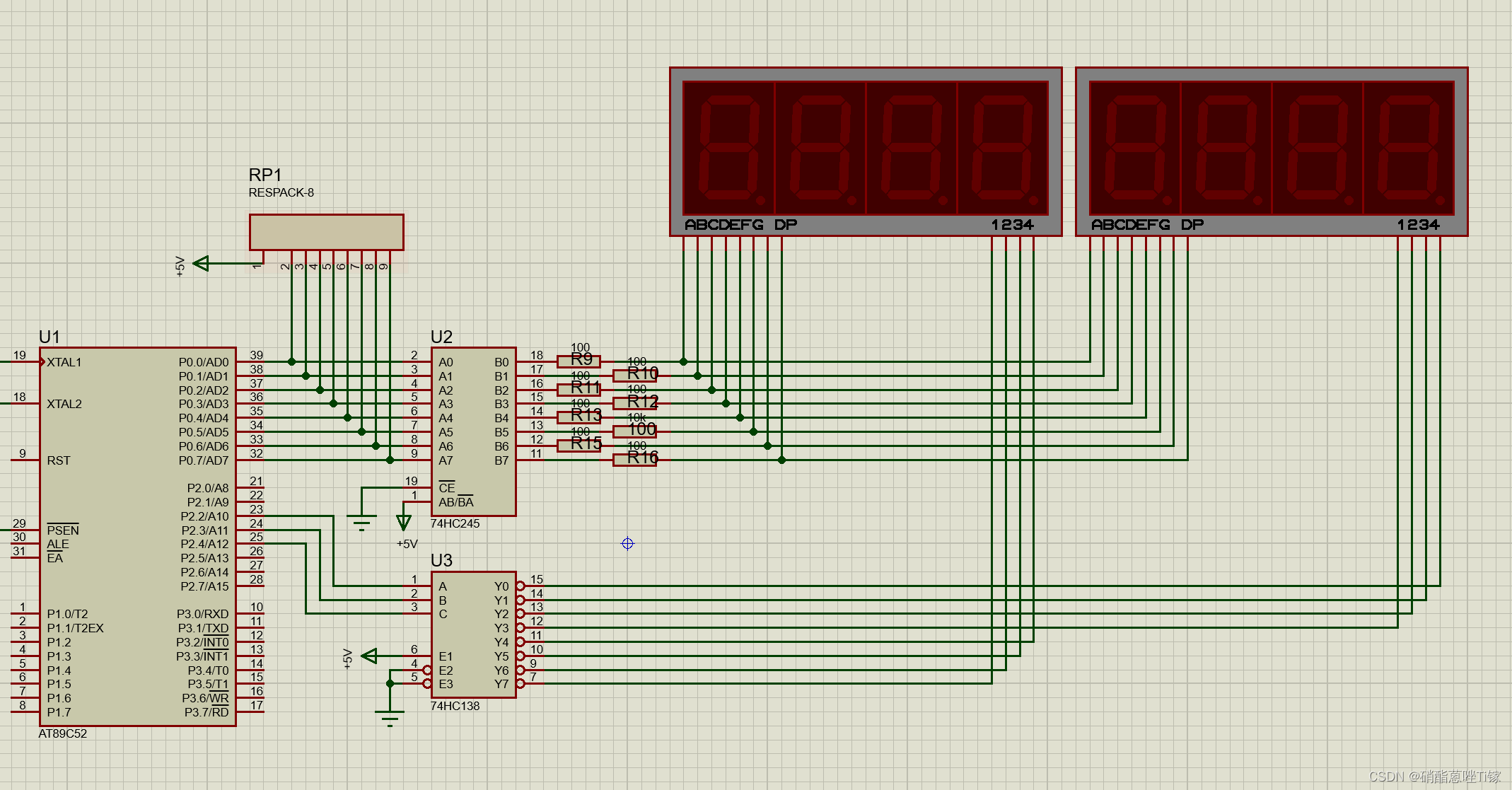
Task: Click the last digit of the right display
Action: (x=1409, y=149)
